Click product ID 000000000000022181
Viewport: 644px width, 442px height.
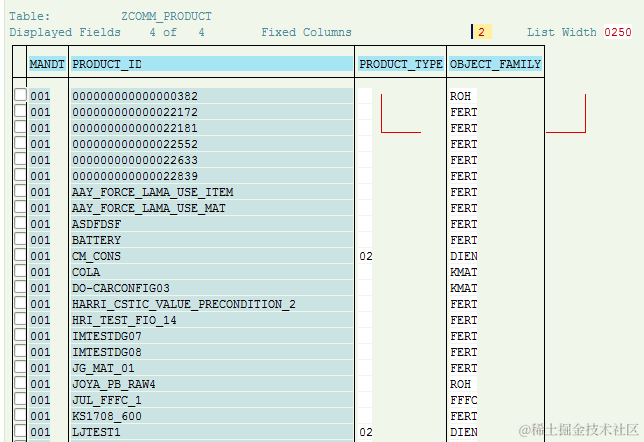(x=212, y=128)
